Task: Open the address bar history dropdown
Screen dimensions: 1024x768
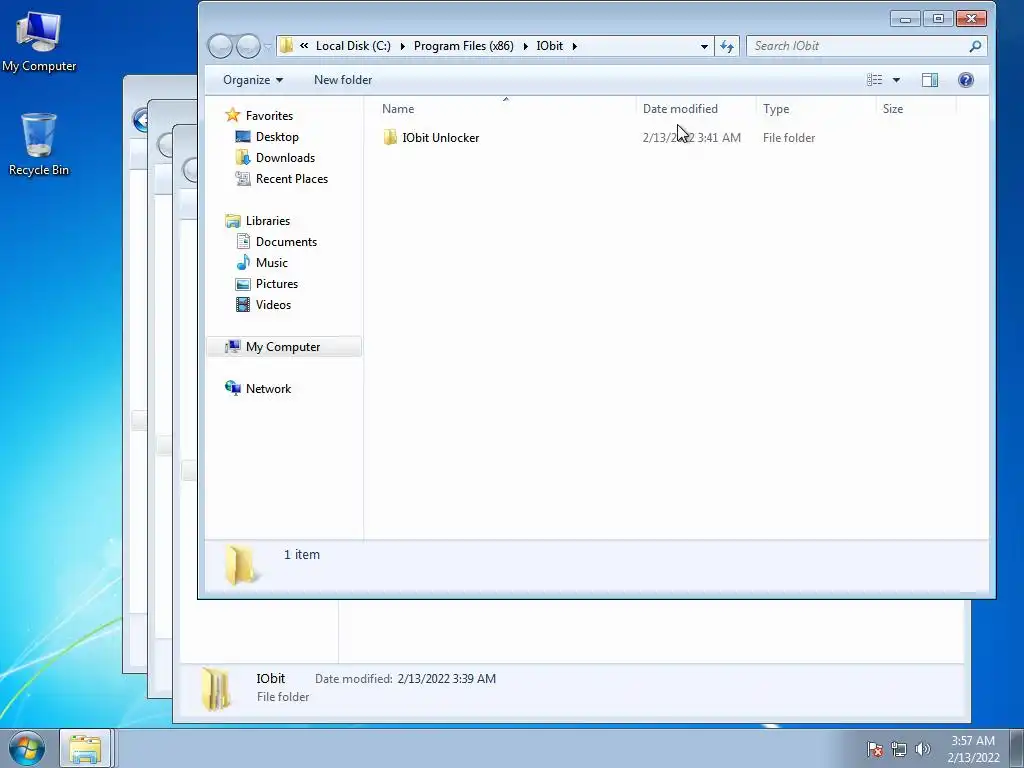Action: [x=704, y=46]
